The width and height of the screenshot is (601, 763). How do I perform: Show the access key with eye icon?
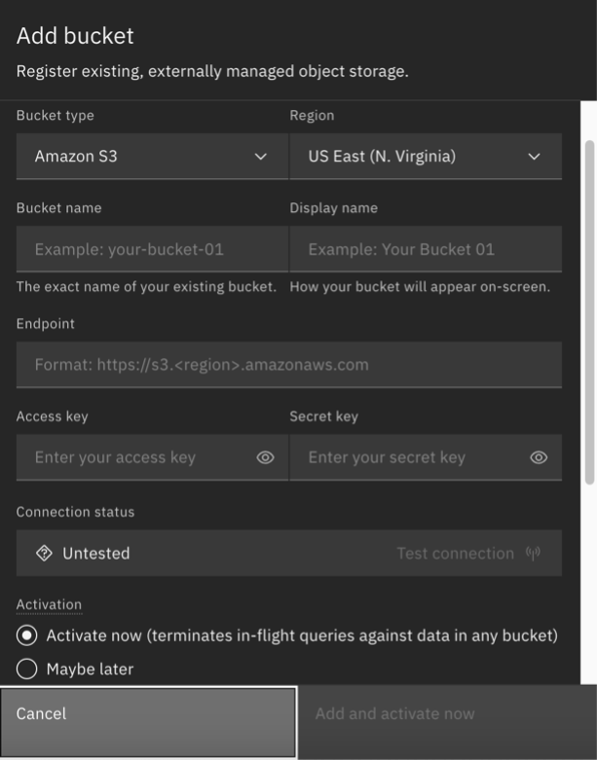tap(265, 458)
